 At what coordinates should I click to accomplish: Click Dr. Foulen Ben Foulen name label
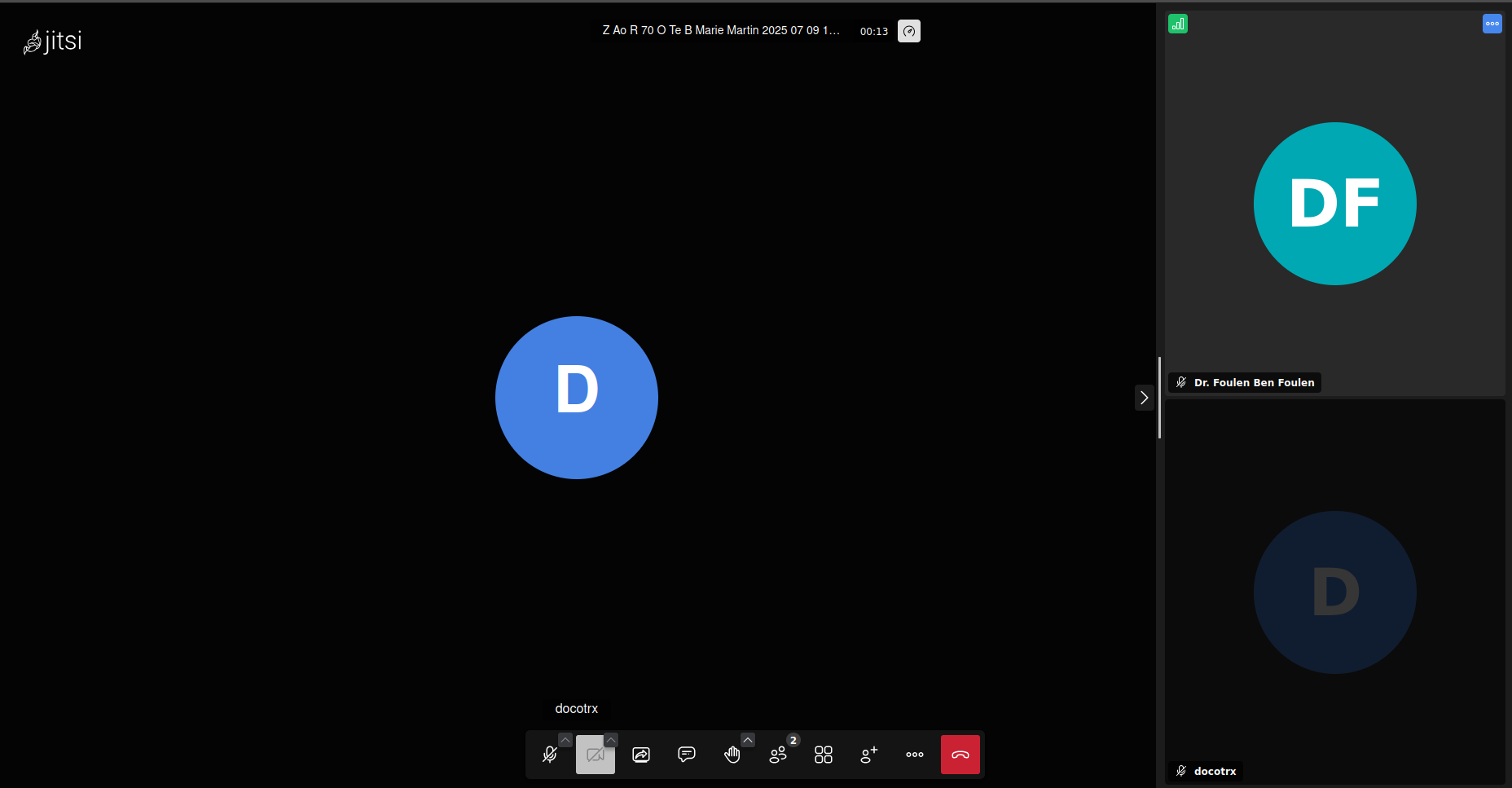1255,382
